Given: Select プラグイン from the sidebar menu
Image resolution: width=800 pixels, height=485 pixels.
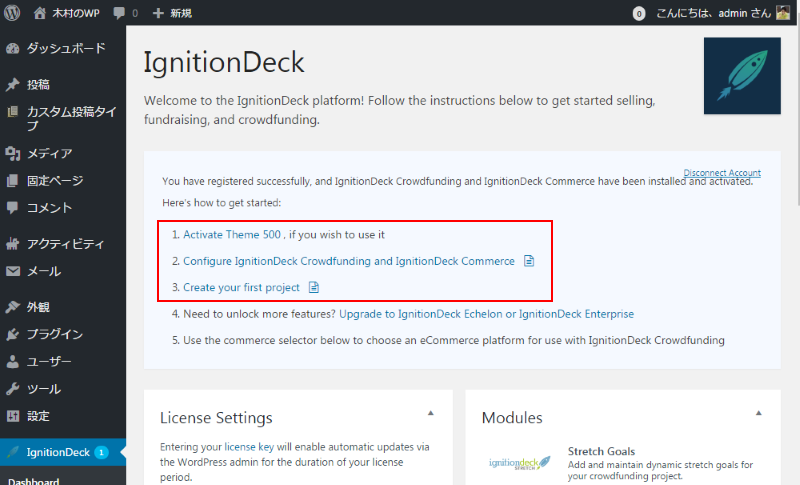Looking at the screenshot, I should pyautogui.click(x=54, y=334).
